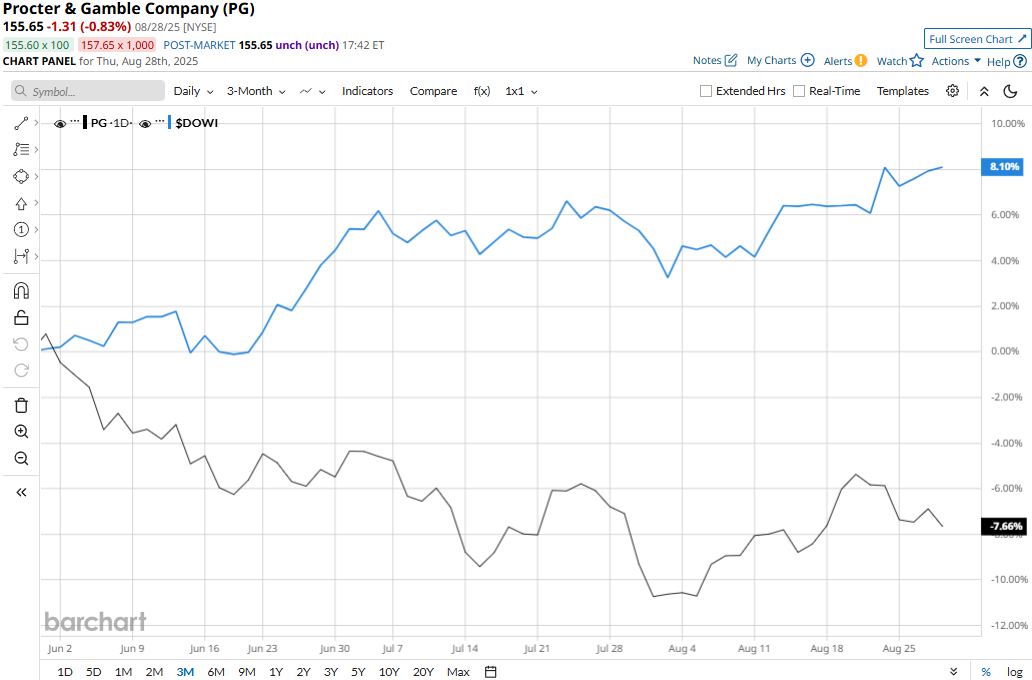
Task: Zoom in on the chart
Action: tap(21, 431)
